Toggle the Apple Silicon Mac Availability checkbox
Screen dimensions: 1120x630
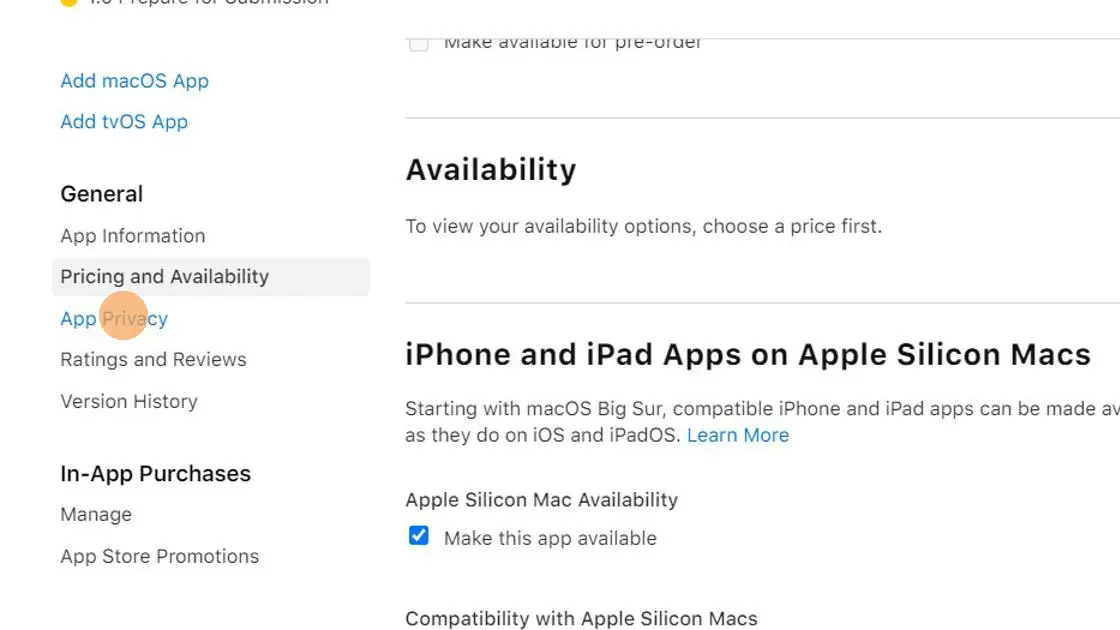pos(418,536)
